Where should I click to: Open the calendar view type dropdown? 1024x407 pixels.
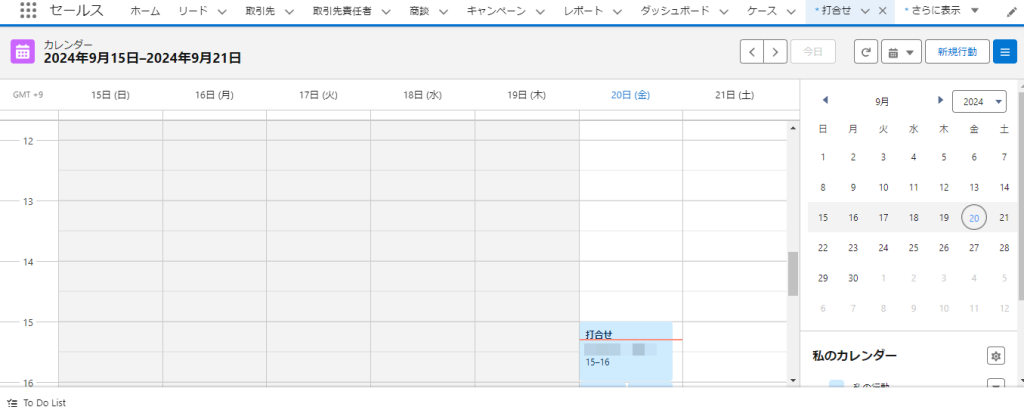point(901,52)
